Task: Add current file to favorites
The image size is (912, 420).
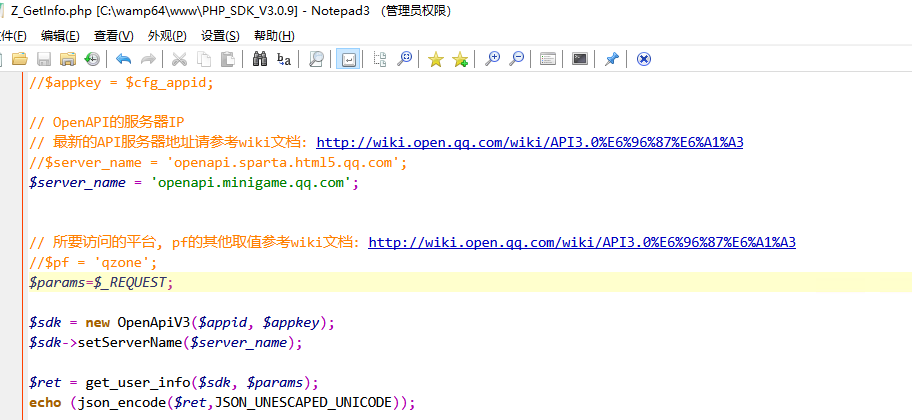Action: (460, 59)
